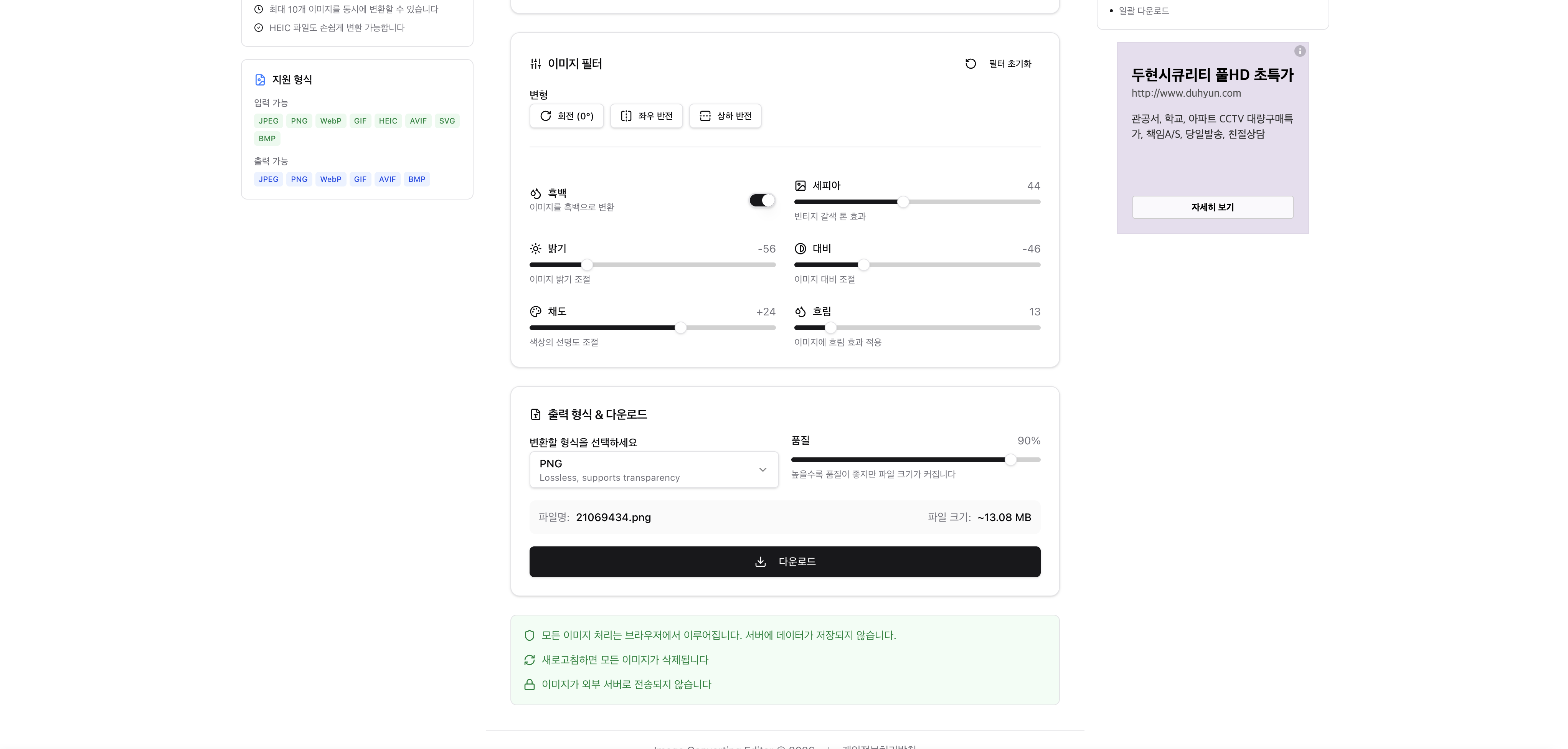Click the blur droplet icon
Screen dimensions: 1568x749
(800, 312)
